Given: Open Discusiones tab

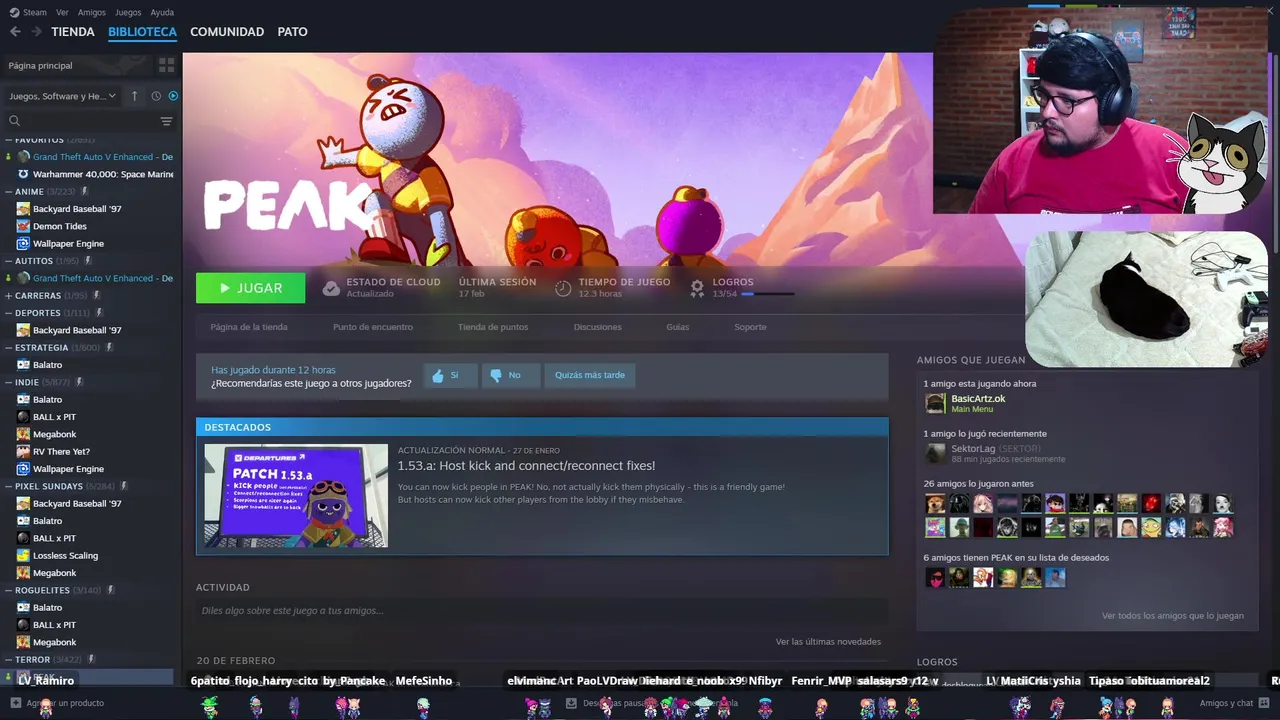Looking at the screenshot, I should click(598, 327).
